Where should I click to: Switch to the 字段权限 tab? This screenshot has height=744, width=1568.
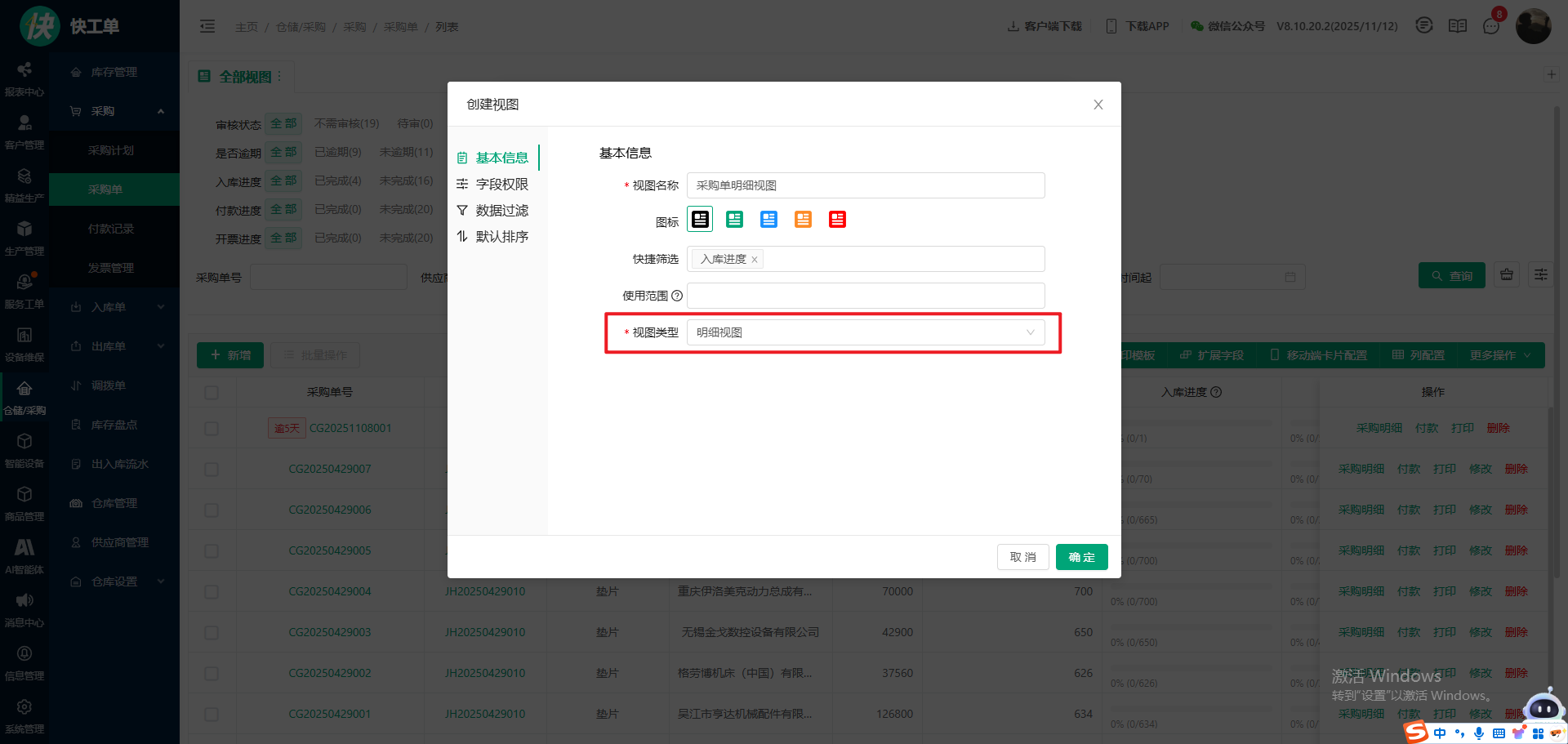pos(501,185)
